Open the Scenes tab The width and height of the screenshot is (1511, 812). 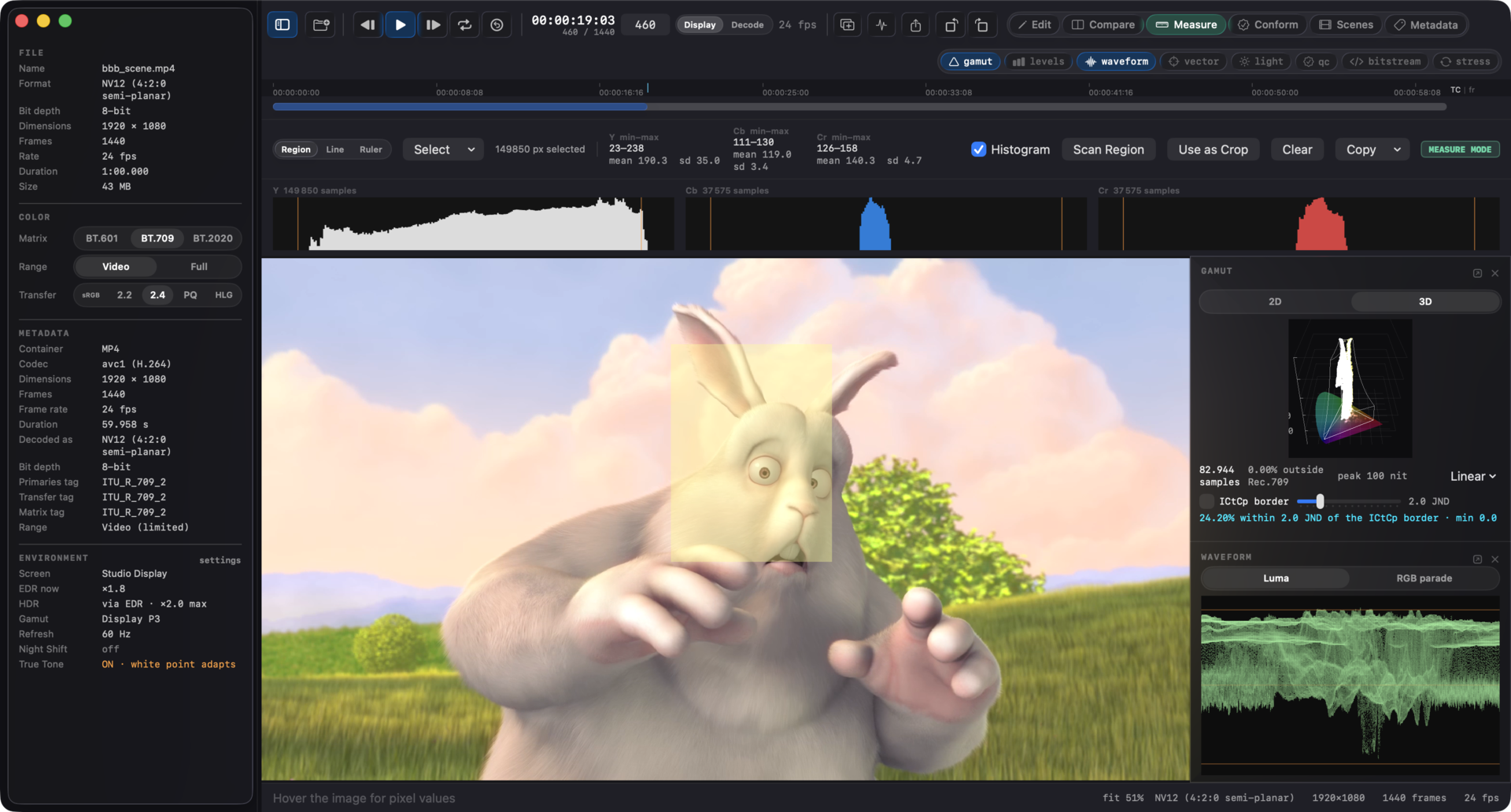(1346, 24)
